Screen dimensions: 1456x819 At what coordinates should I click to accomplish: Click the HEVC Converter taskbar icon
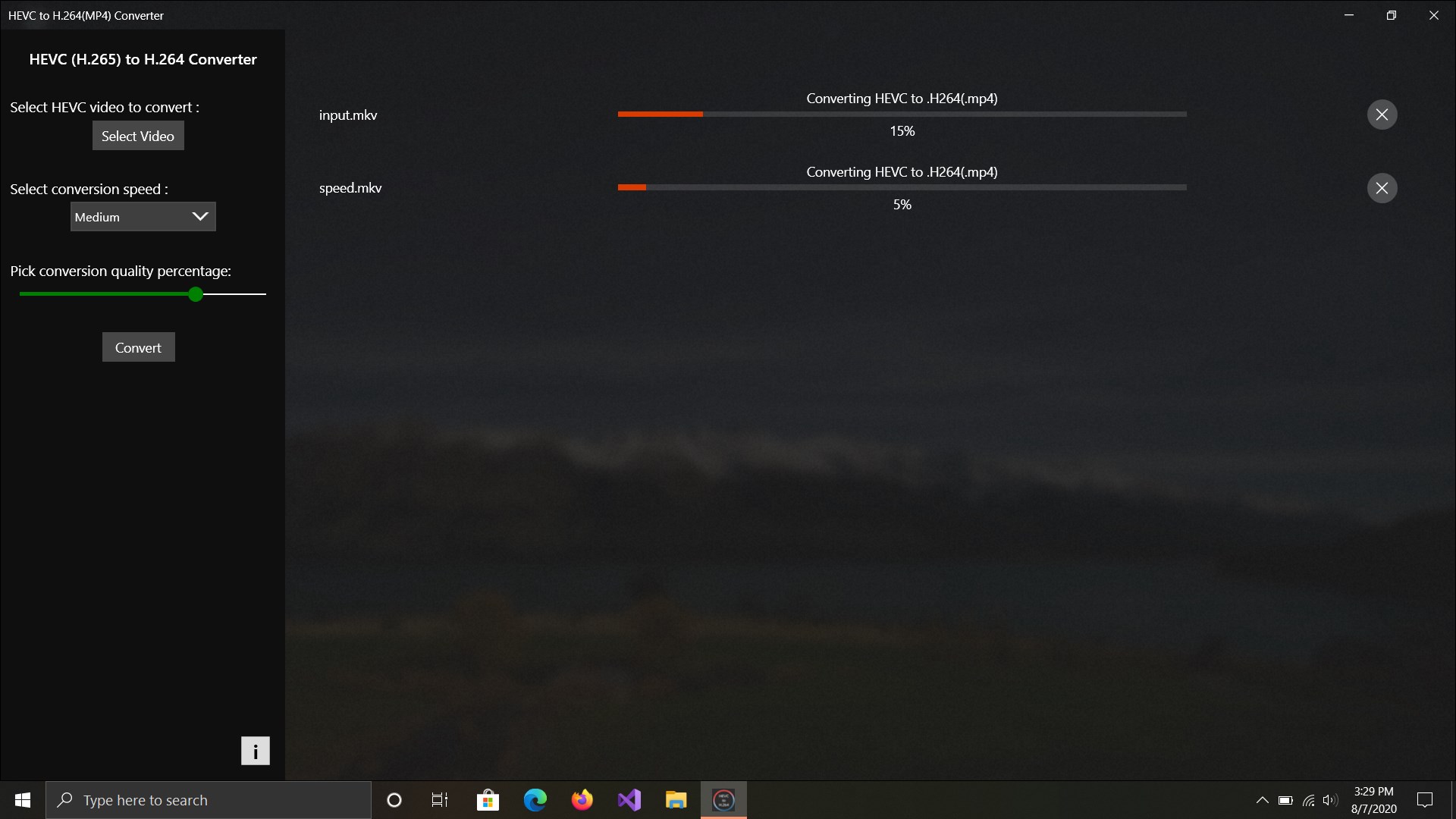tap(723, 800)
